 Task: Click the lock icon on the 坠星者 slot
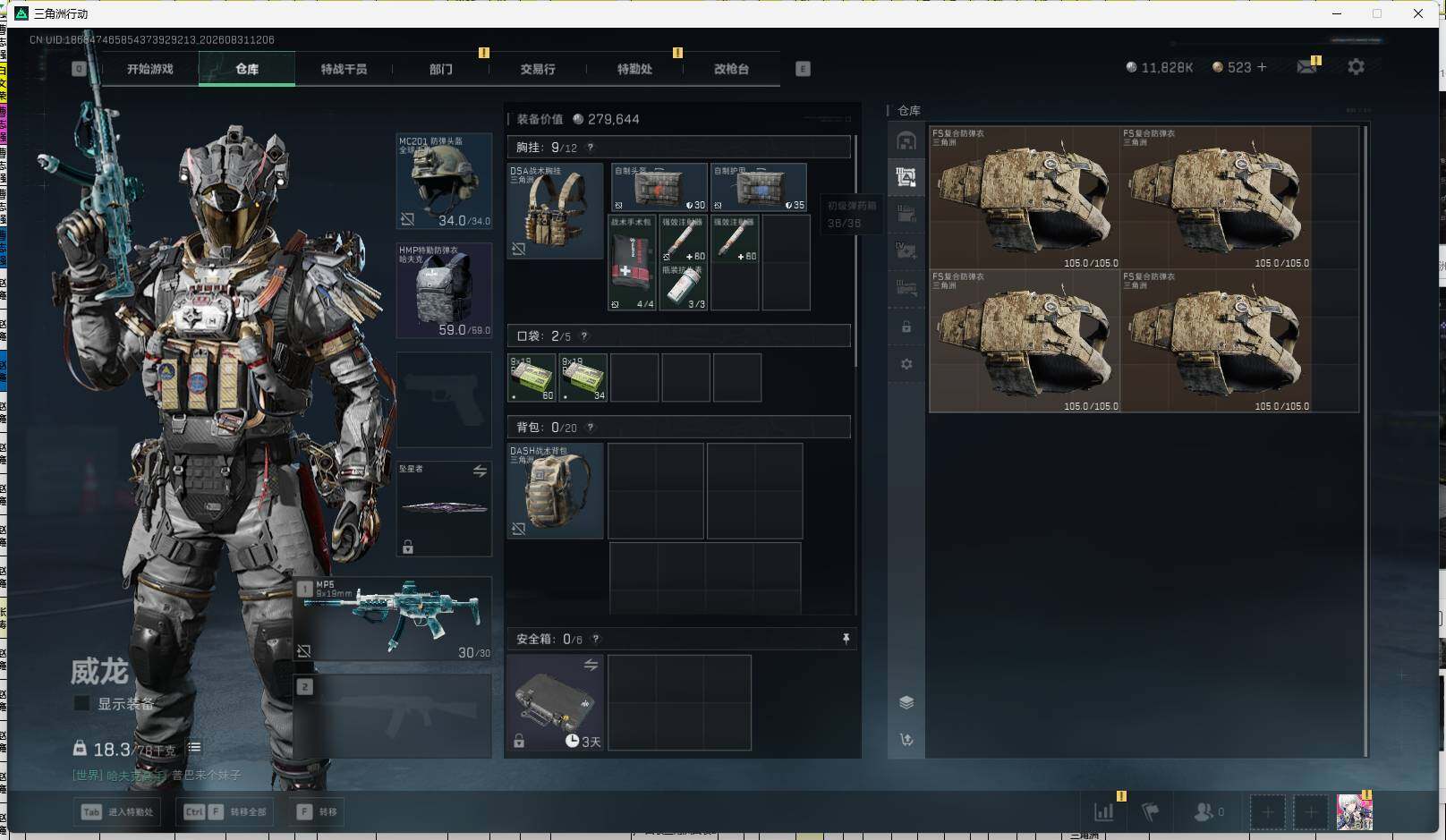(408, 547)
